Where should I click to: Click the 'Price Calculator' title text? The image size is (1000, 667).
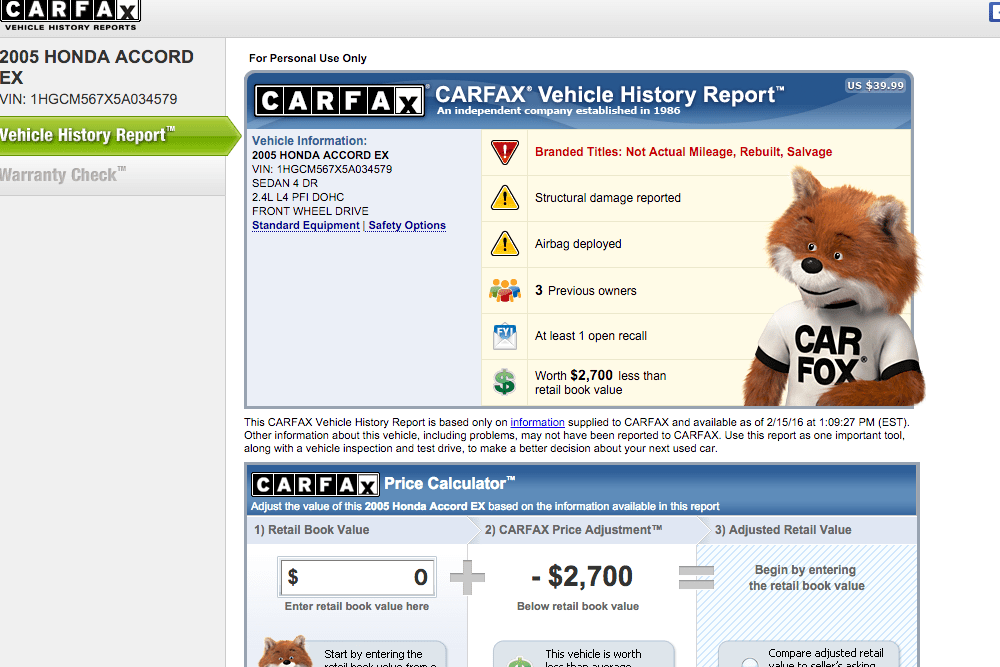coord(449,483)
